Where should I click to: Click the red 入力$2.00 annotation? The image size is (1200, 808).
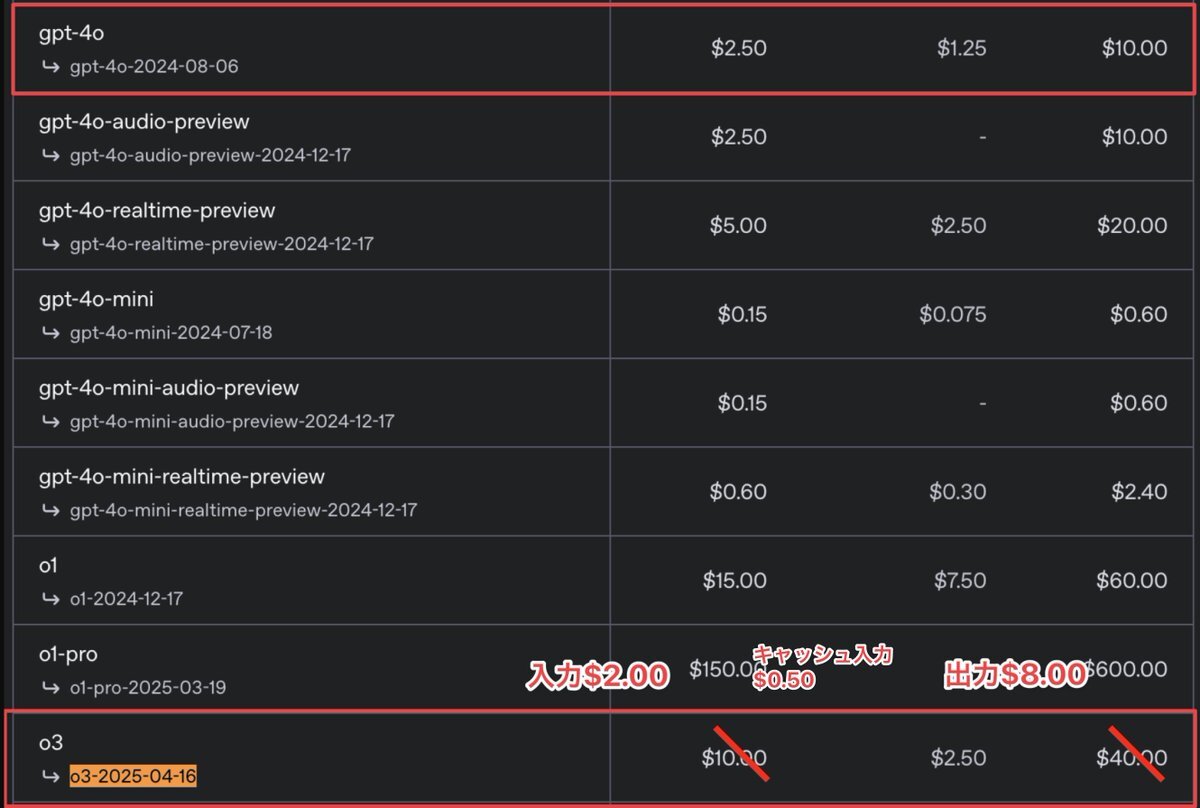point(598,677)
